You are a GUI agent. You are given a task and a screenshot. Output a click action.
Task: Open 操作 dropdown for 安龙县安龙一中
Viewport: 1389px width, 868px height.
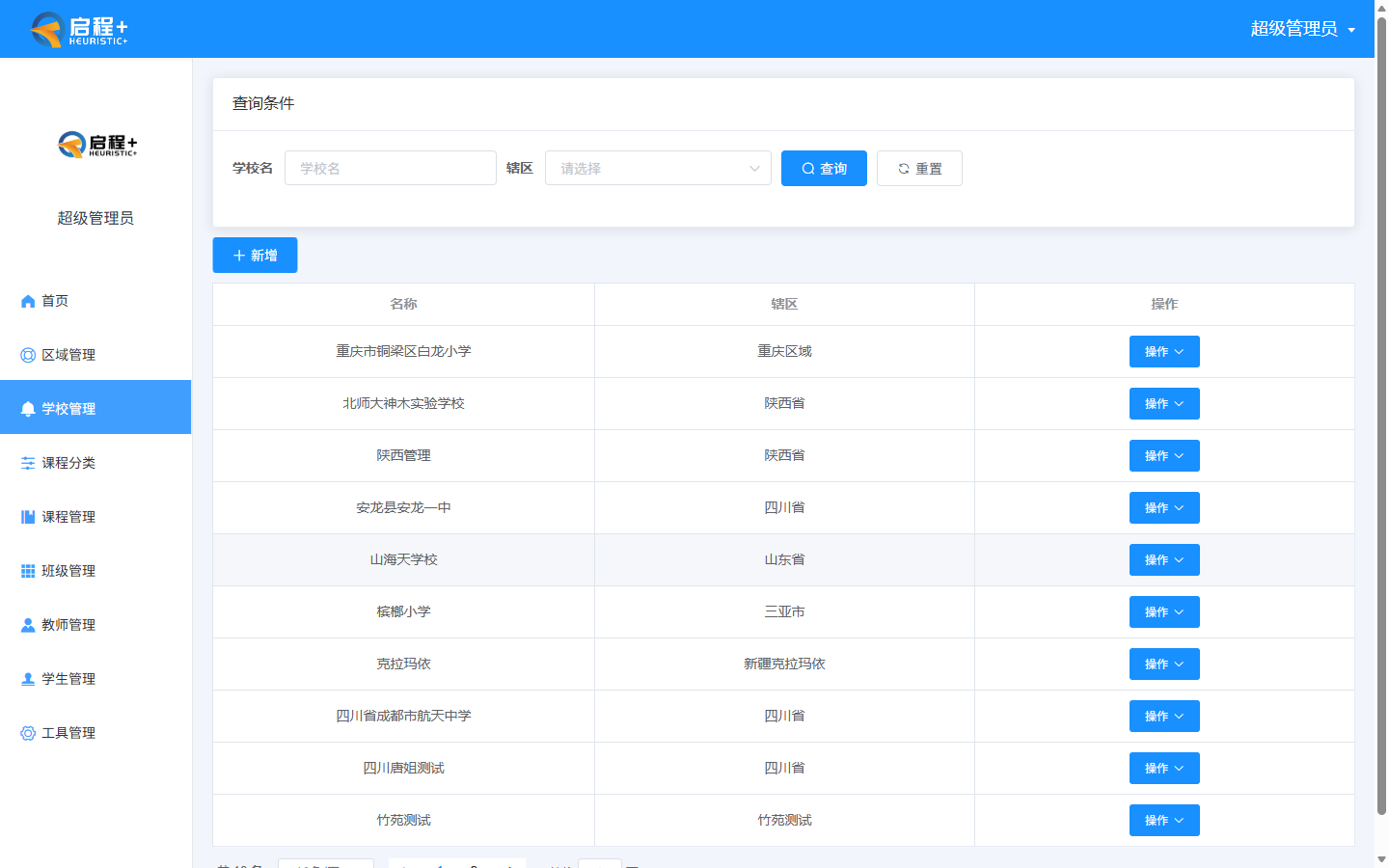(1164, 507)
